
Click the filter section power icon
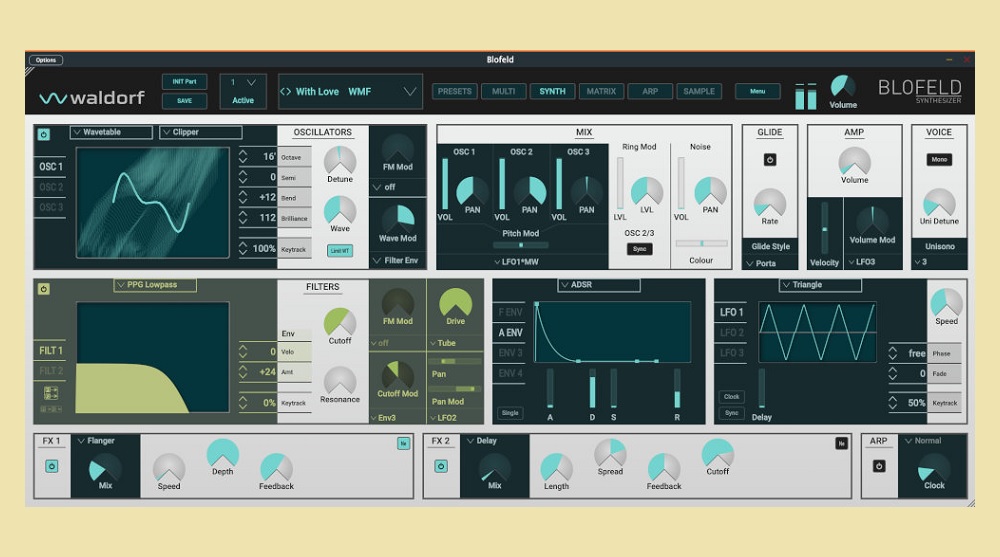coord(43,289)
